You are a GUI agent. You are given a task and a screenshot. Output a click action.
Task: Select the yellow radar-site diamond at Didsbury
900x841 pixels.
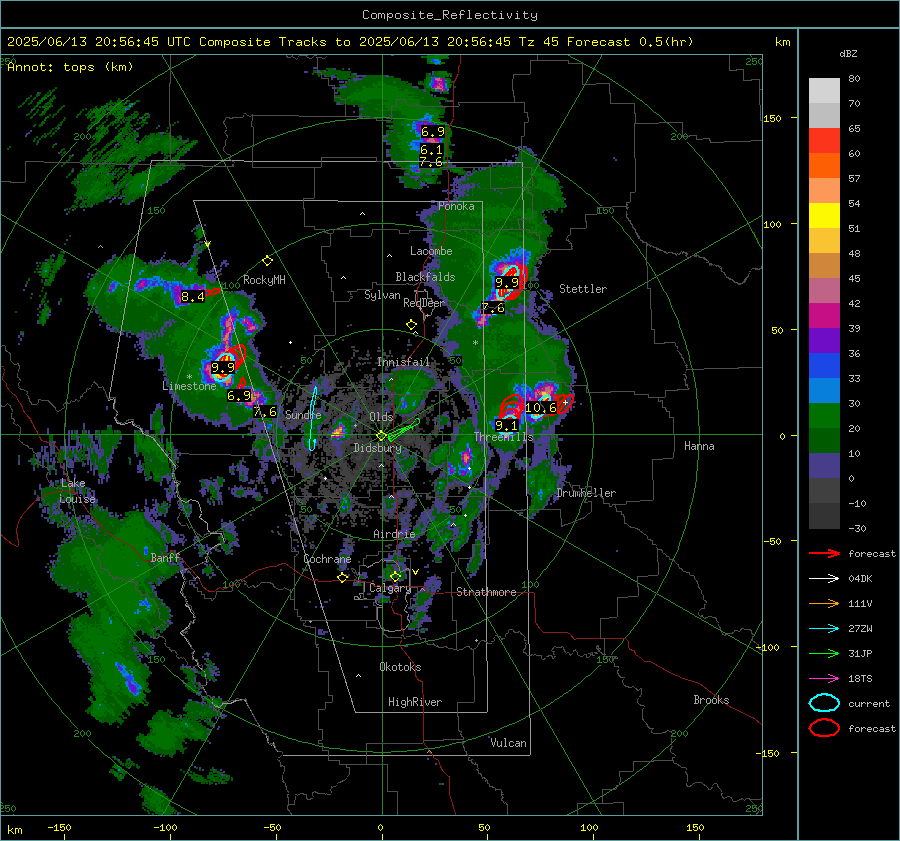point(381,436)
